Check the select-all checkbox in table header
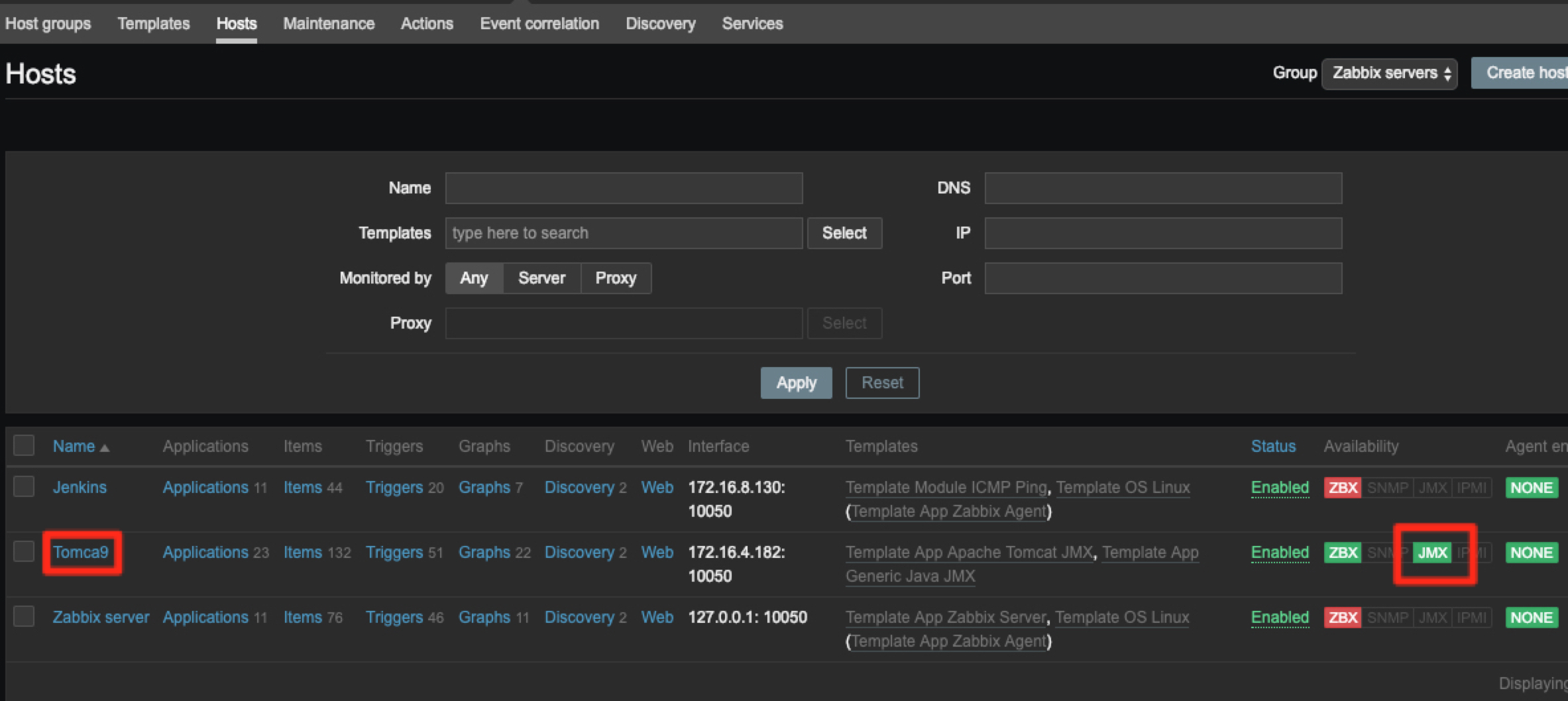1568x701 pixels. (24, 445)
